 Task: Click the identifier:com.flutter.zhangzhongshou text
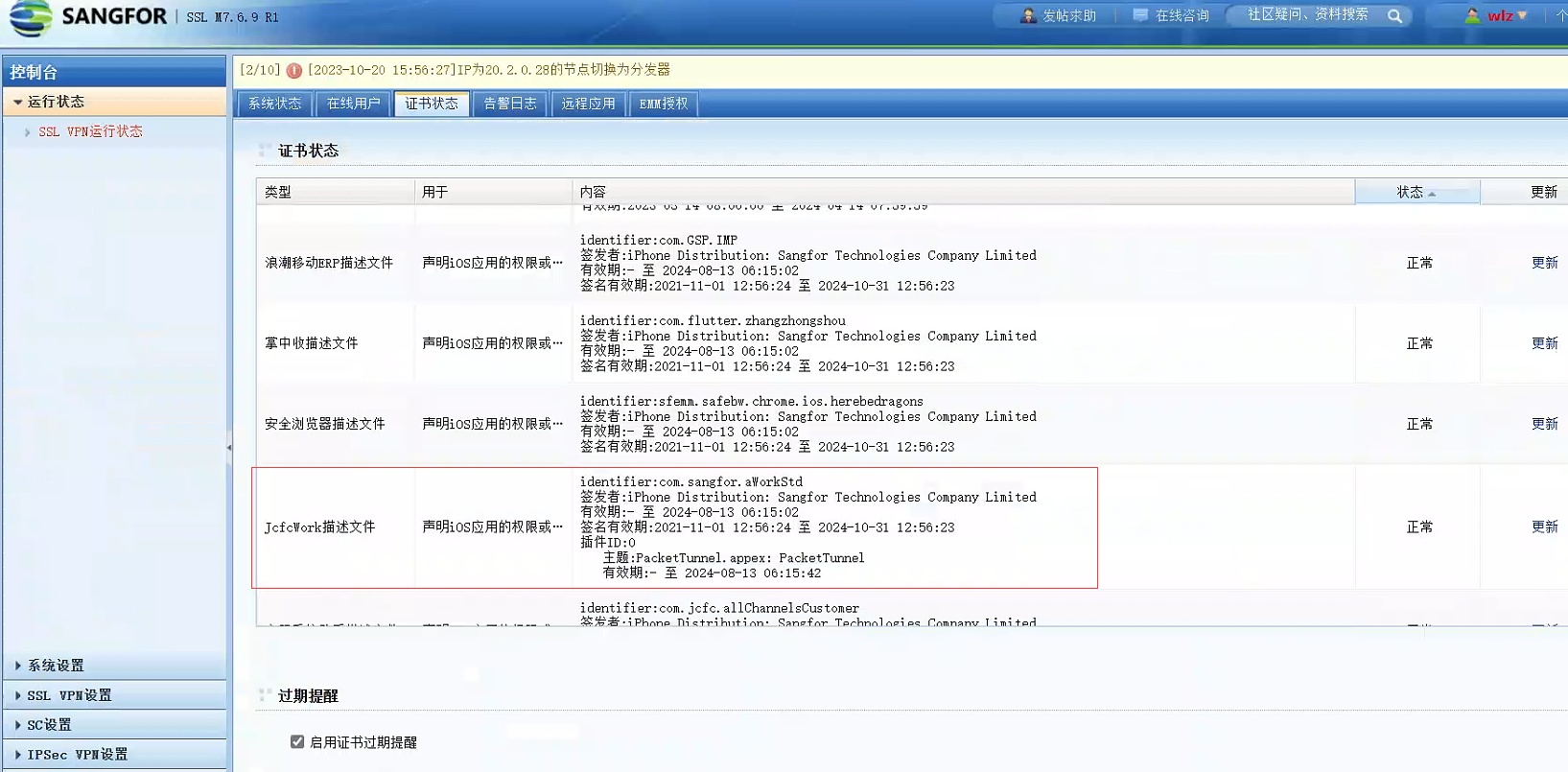click(713, 320)
